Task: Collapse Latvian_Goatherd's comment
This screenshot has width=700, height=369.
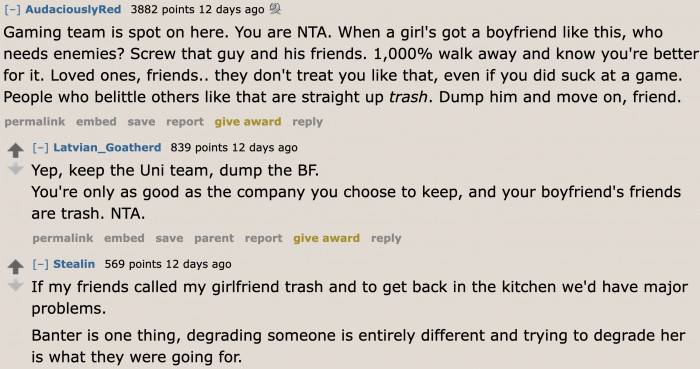Action: click(40, 148)
